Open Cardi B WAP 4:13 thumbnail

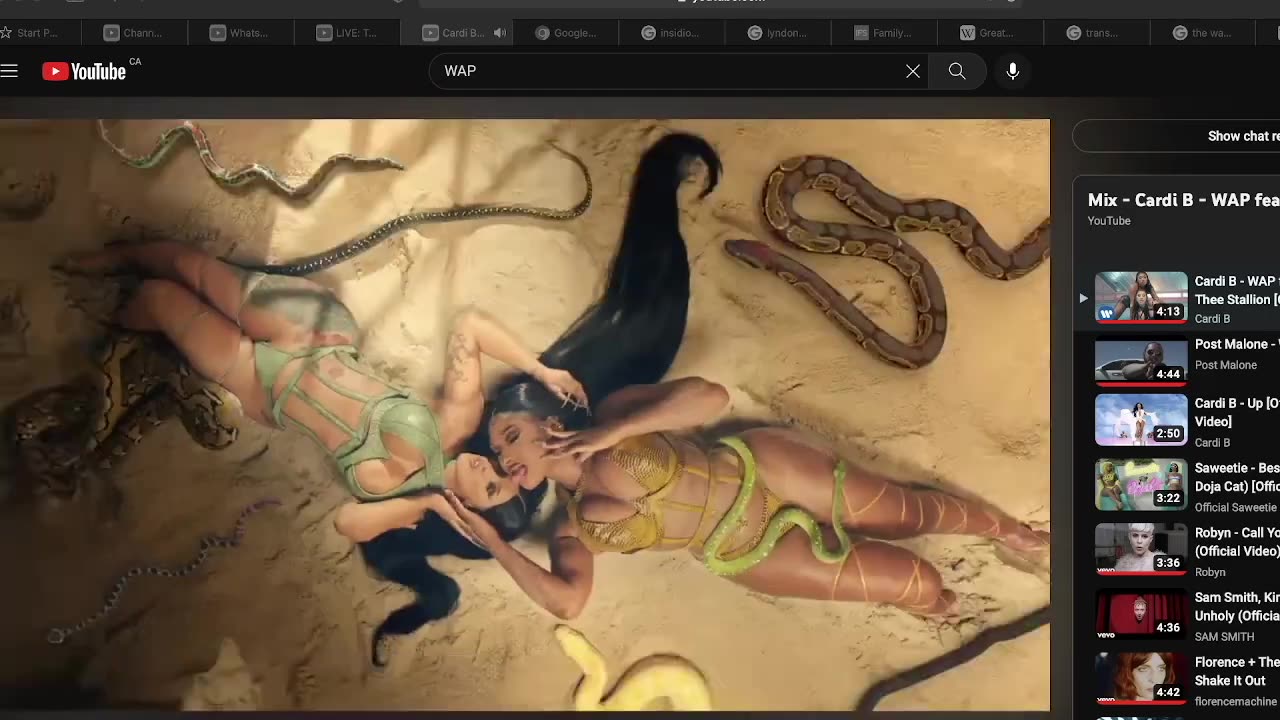[x=1141, y=296]
